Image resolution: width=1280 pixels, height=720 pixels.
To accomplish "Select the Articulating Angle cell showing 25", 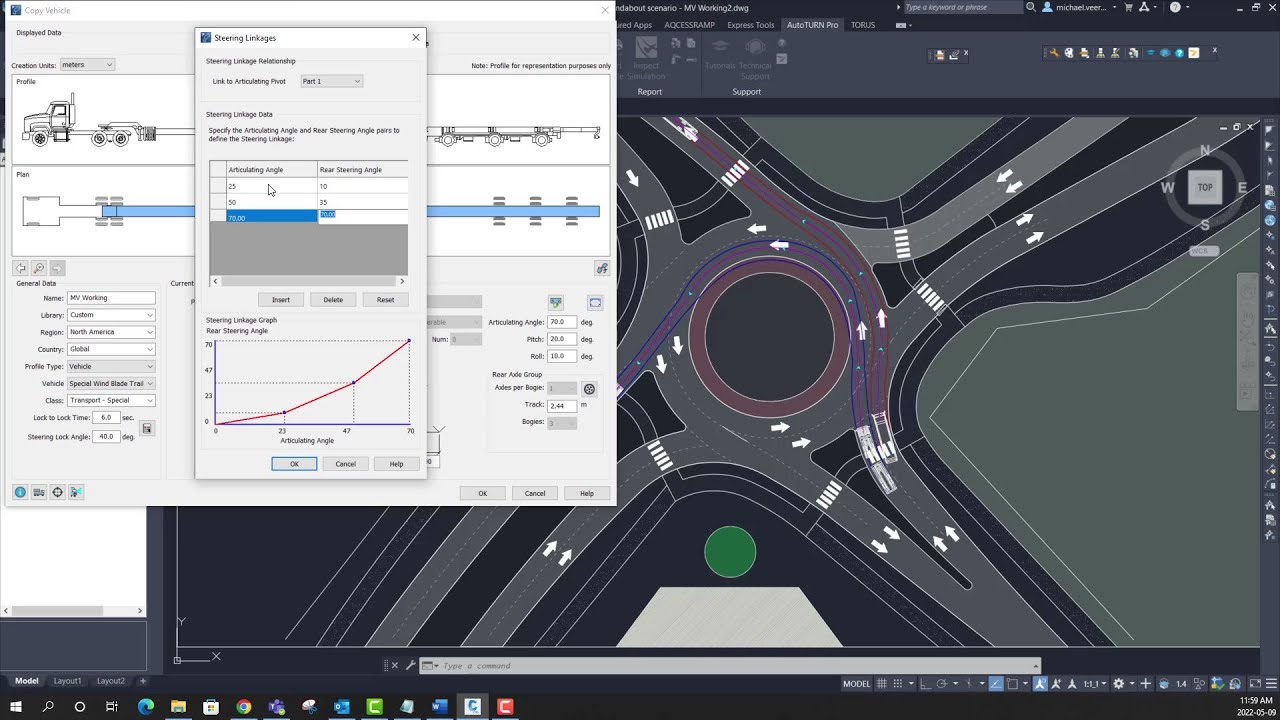I will [x=272, y=186].
